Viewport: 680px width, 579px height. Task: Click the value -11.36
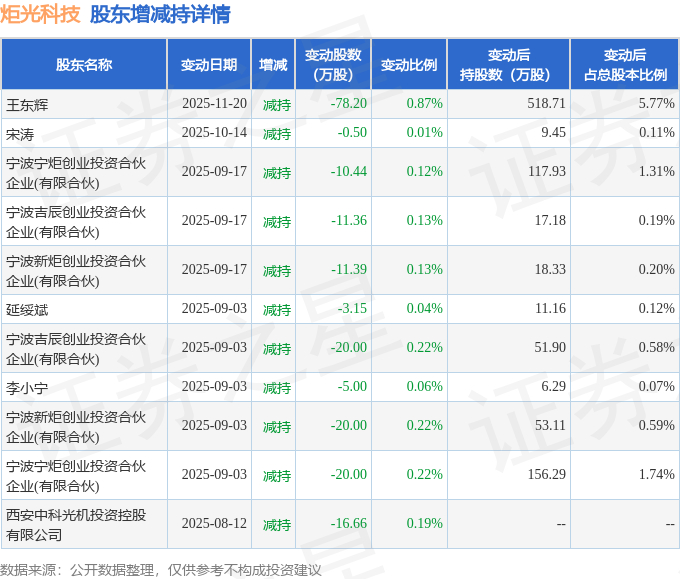(349, 220)
